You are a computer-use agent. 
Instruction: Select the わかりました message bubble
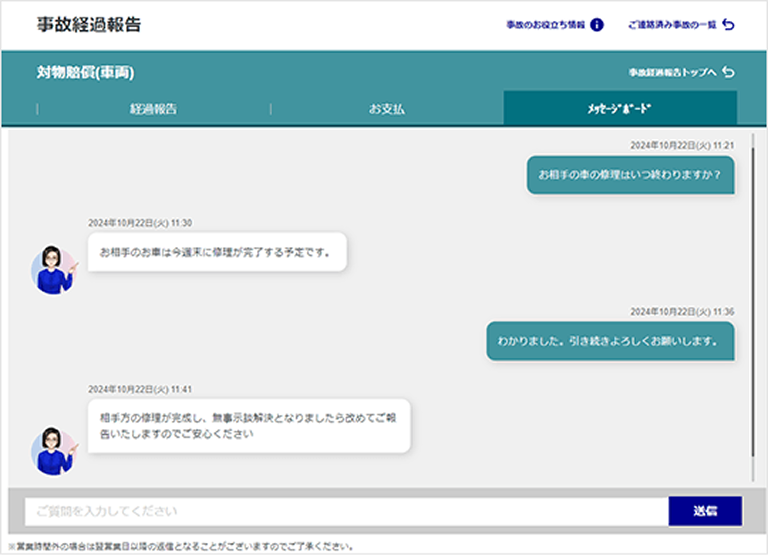[x=609, y=341]
